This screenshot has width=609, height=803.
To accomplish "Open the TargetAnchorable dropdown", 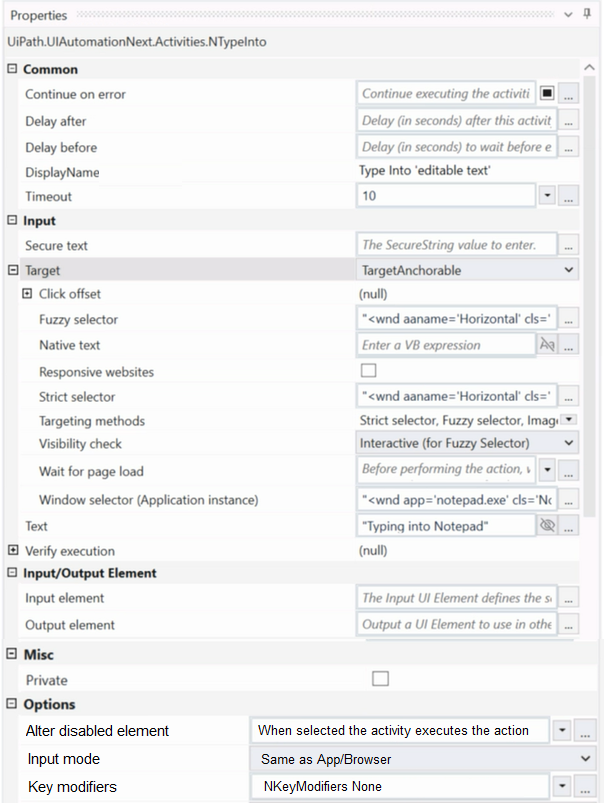I will (467, 270).
